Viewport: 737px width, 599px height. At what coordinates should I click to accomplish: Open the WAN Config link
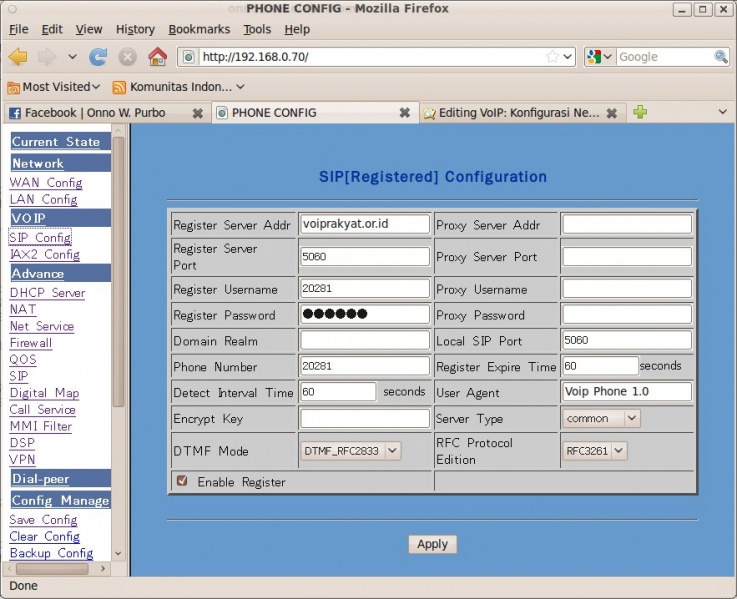pos(46,183)
